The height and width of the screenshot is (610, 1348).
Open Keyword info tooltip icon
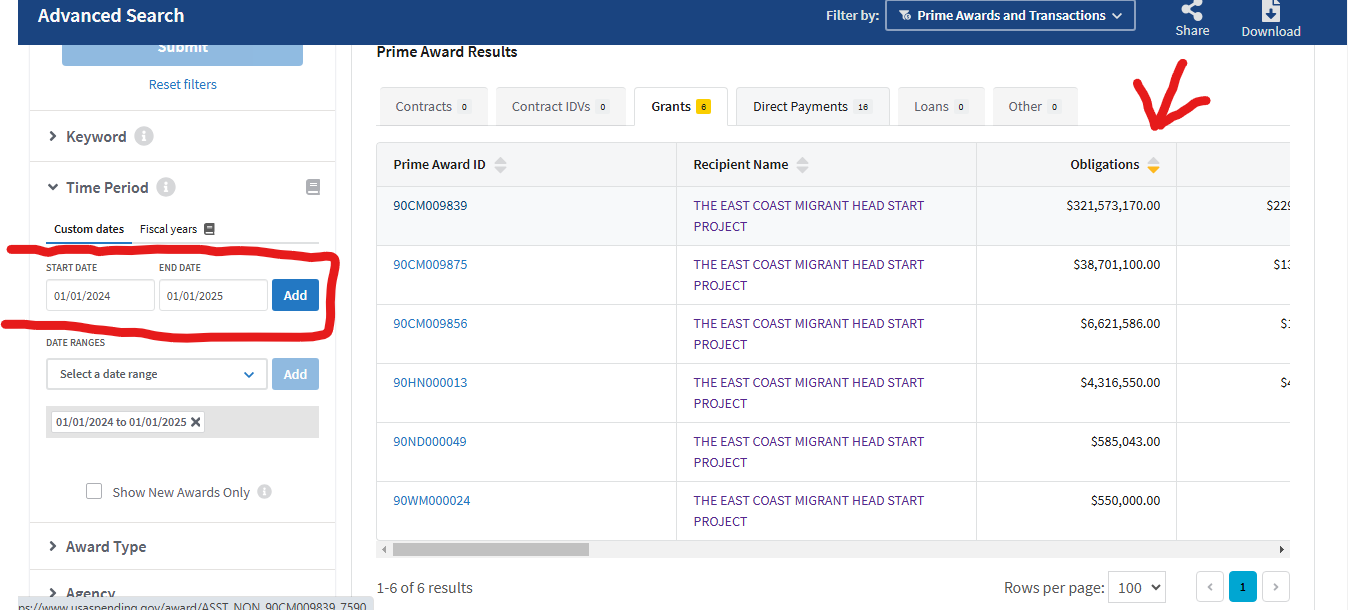point(144,136)
